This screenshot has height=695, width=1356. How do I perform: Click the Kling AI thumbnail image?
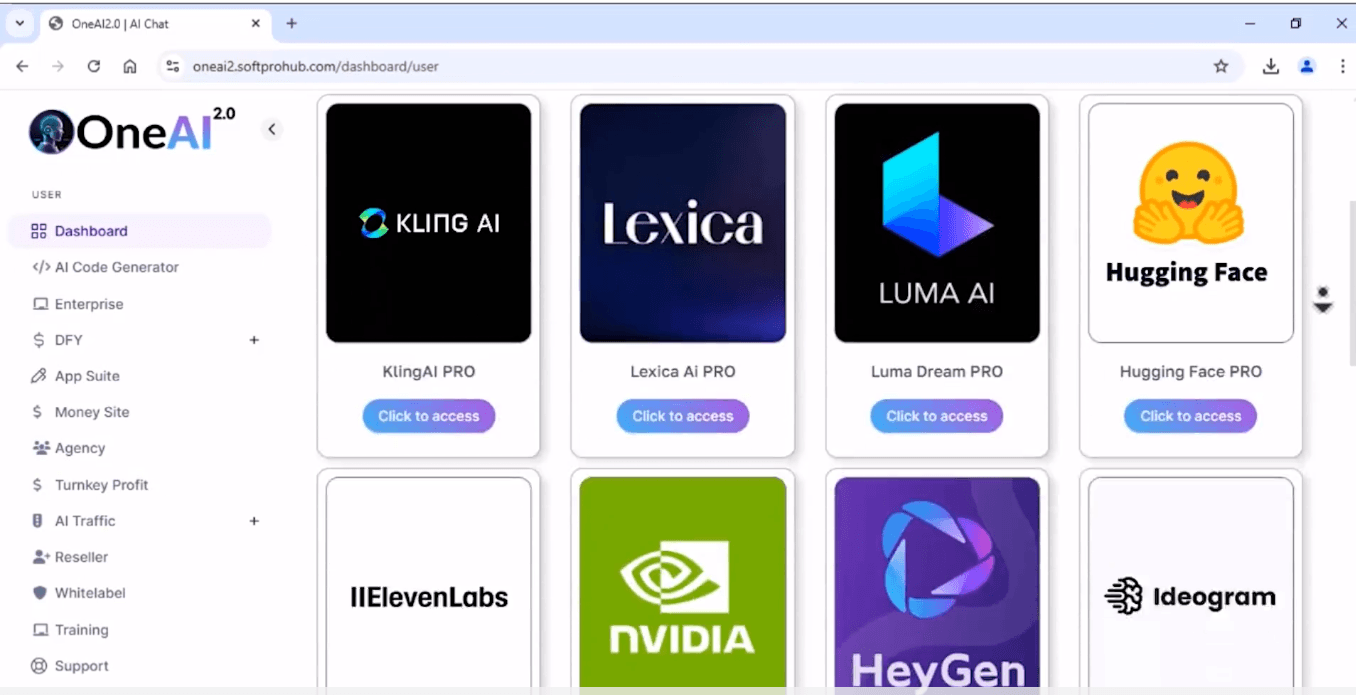429,223
